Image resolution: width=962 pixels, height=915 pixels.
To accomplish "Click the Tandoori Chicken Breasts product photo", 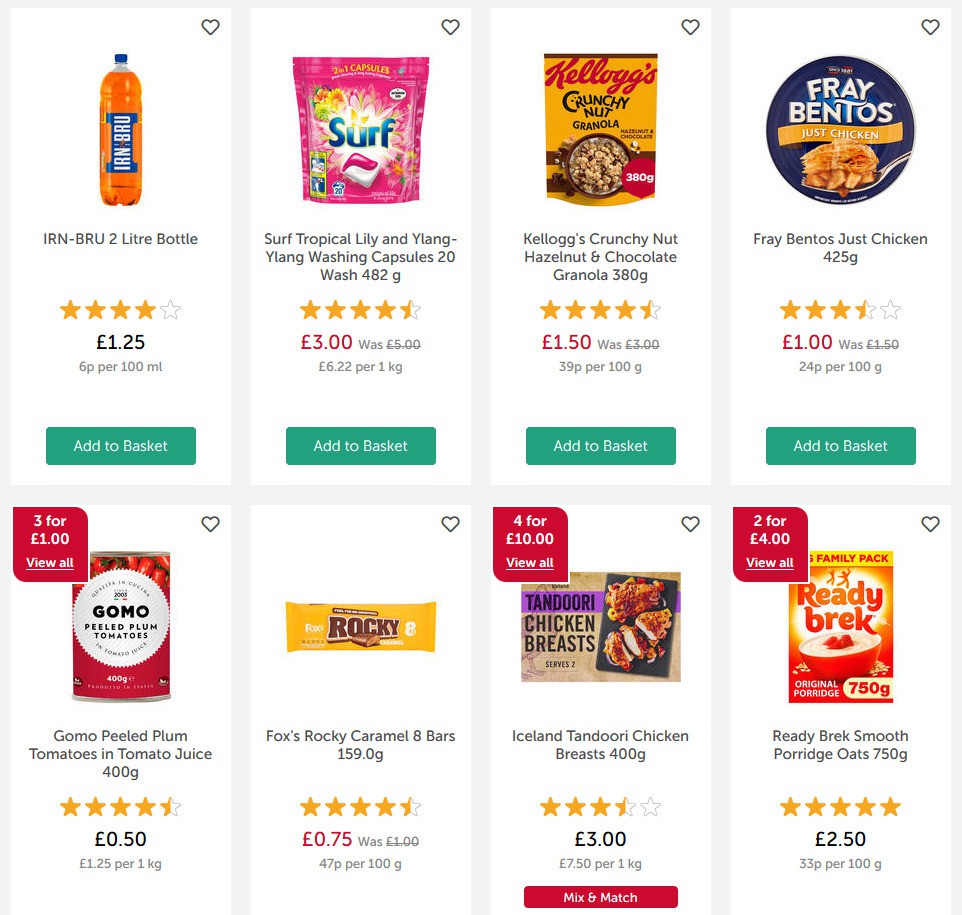I will [x=600, y=625].
